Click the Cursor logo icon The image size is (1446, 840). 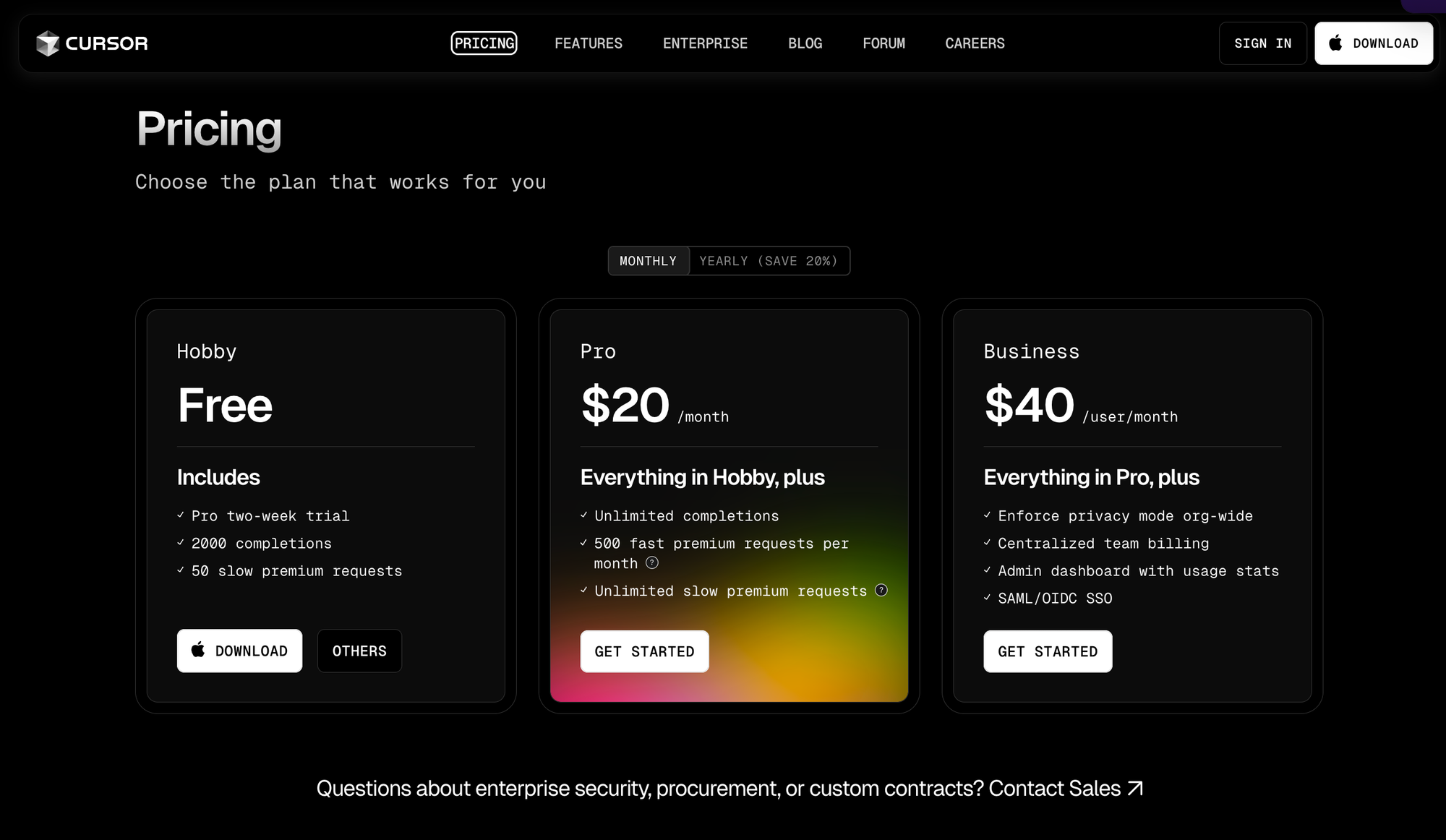[x=48, y=43]
